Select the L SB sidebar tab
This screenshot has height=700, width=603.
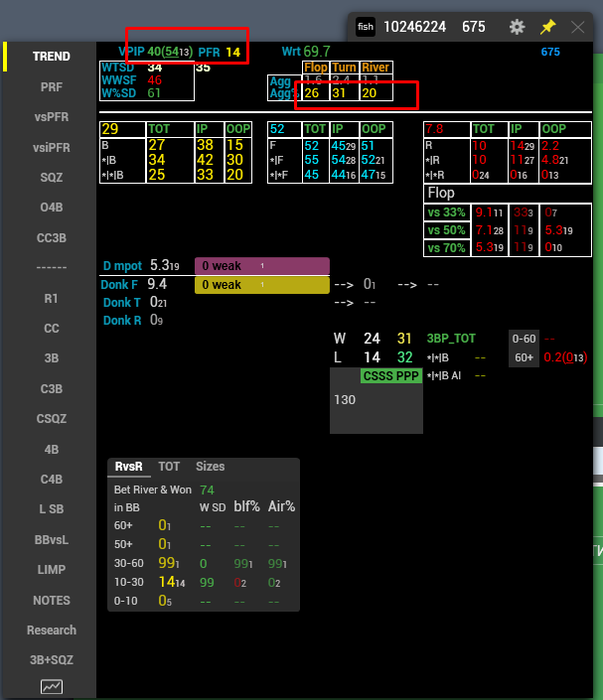coord(51,509)
